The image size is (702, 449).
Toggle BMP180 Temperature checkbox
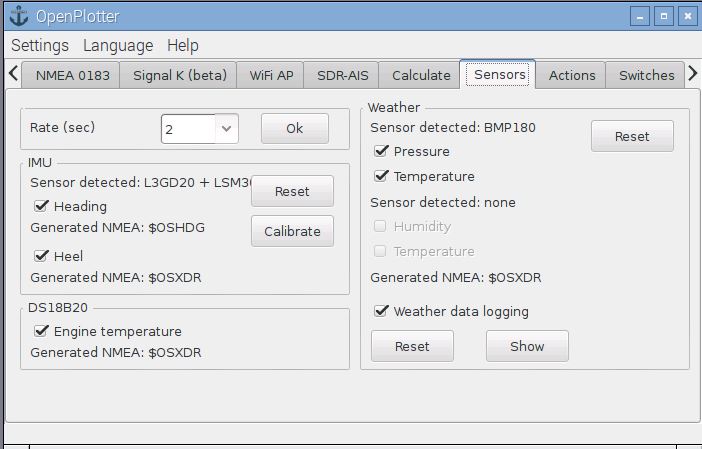[381, 176]
